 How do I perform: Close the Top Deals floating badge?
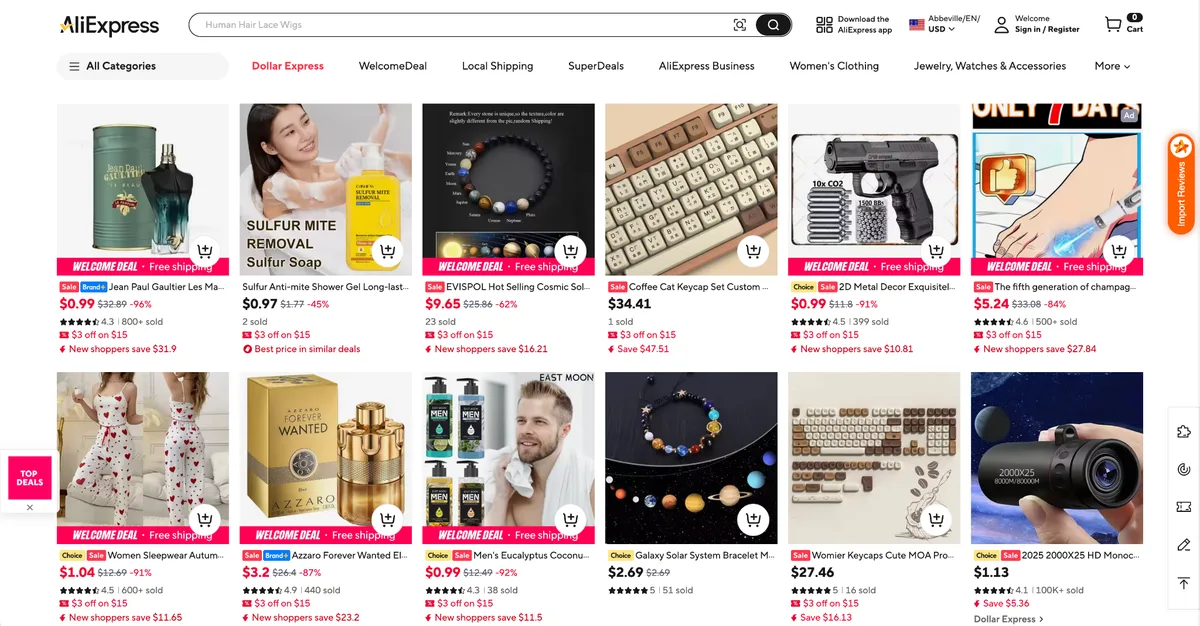tap(30, 507)
